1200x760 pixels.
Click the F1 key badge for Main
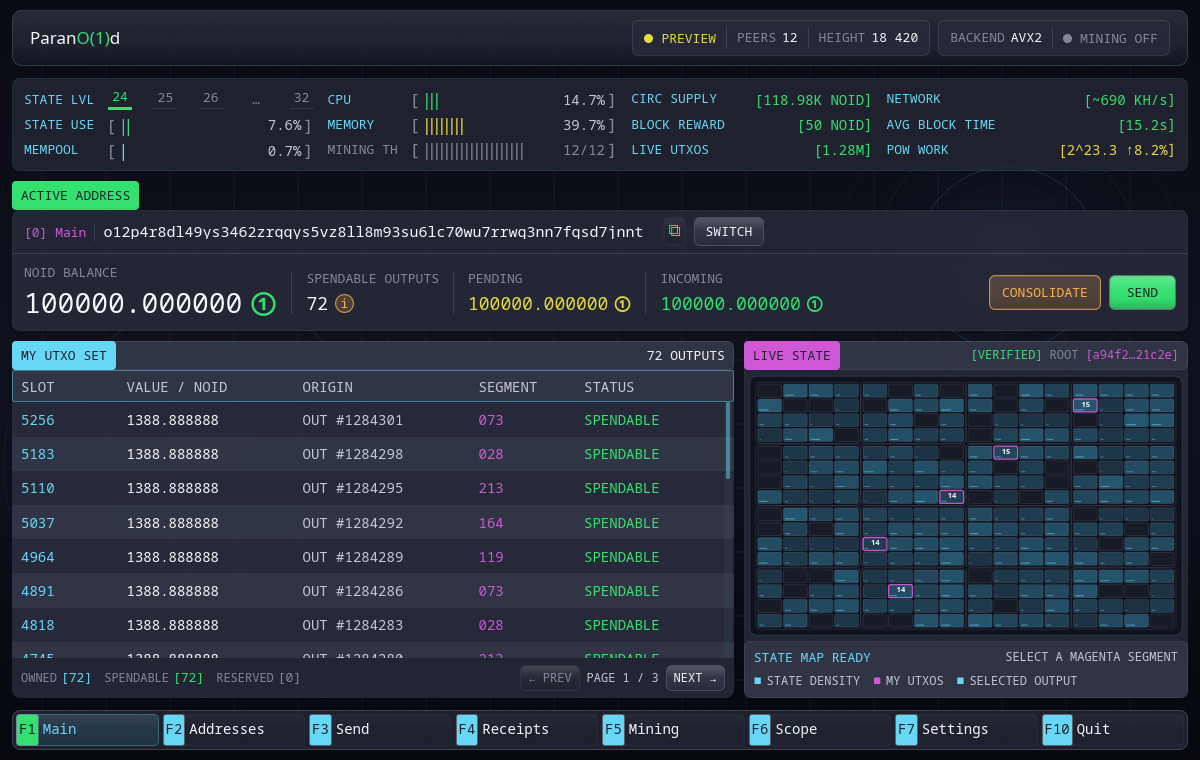tap(27, 729)
